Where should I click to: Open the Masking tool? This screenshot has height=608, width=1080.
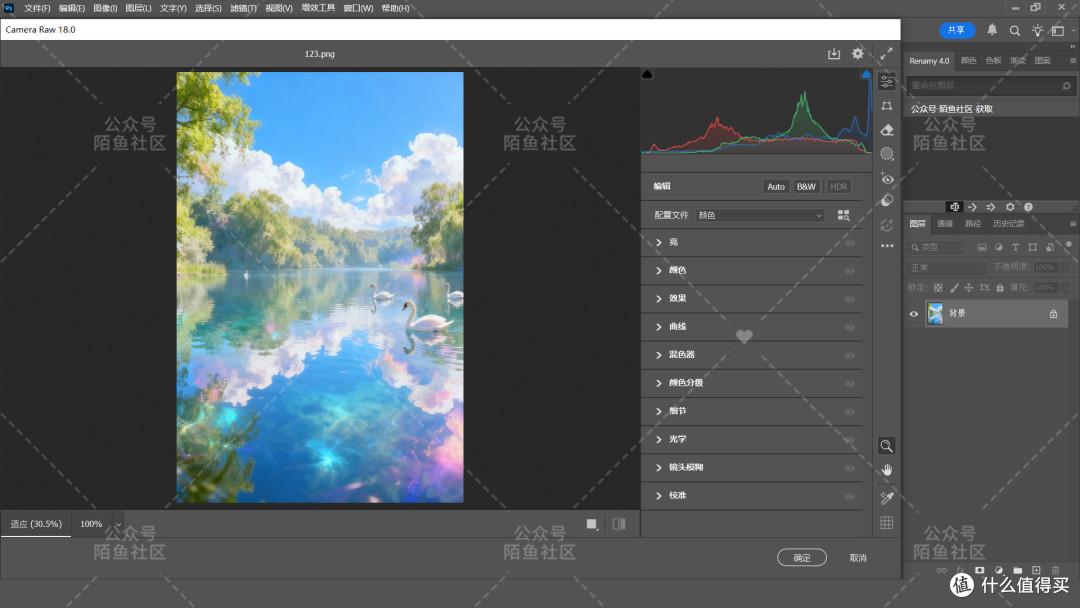pyautogui.click(x=887, y=154)
